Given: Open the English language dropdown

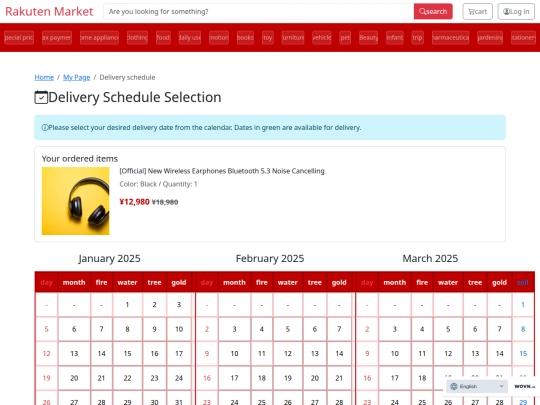Looking at the screenshot, I should pos(477,386).
